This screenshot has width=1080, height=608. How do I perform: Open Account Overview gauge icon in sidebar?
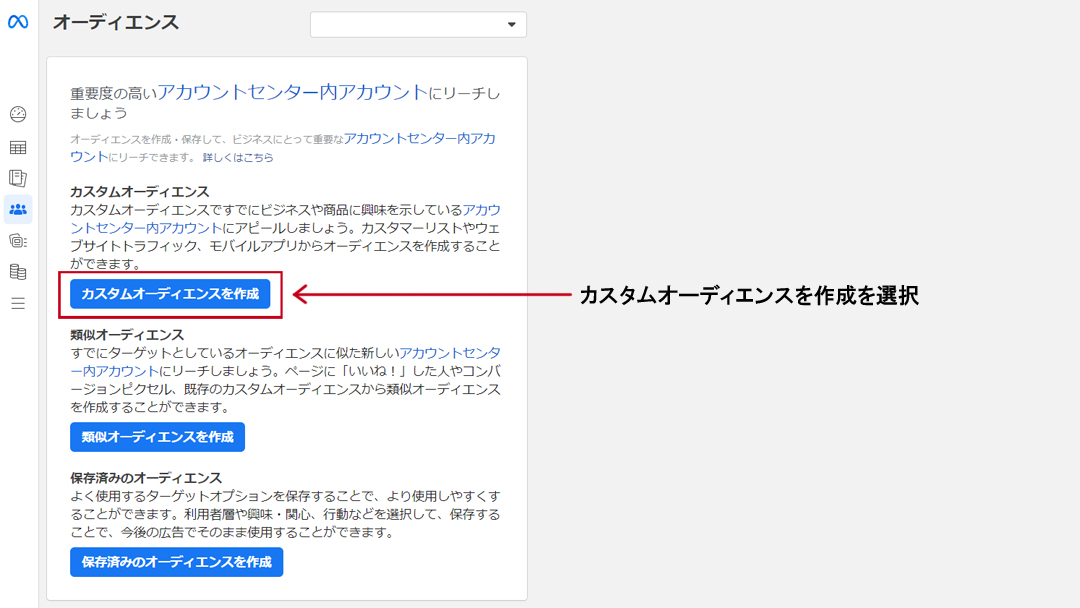pyautogui.click(x=18, y=114)
